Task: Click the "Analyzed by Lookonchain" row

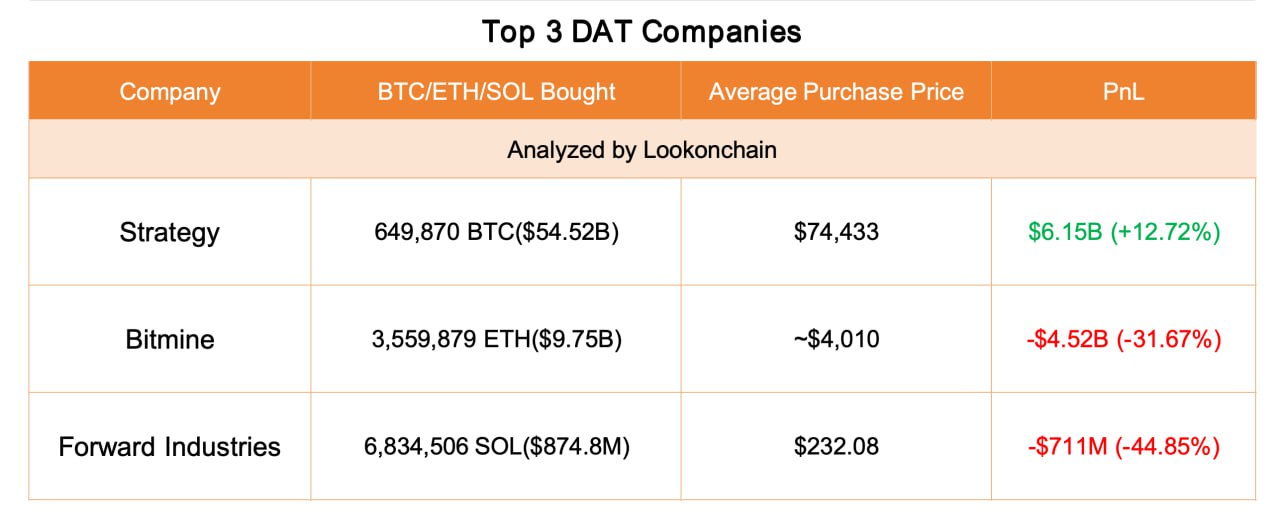Action: [x=641, y=150]
